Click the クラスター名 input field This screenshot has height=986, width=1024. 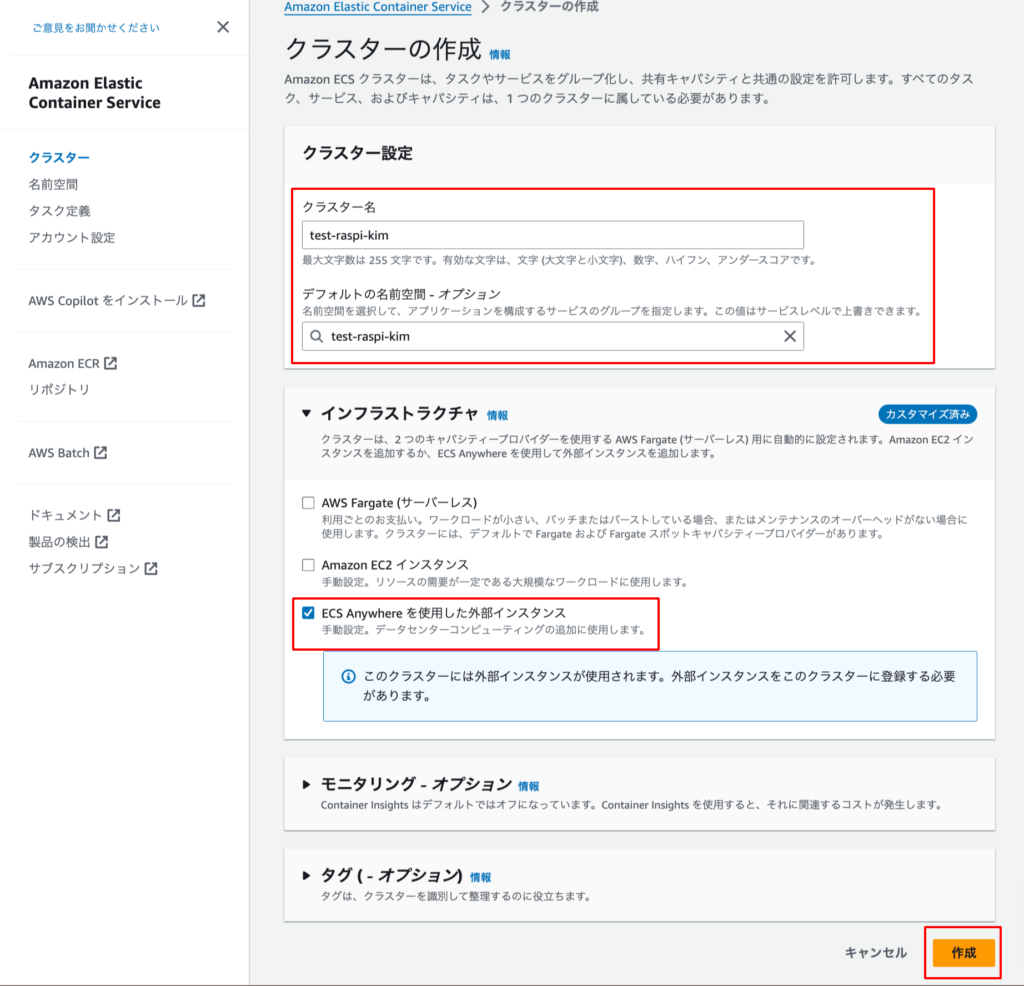[x=552, y=235]
